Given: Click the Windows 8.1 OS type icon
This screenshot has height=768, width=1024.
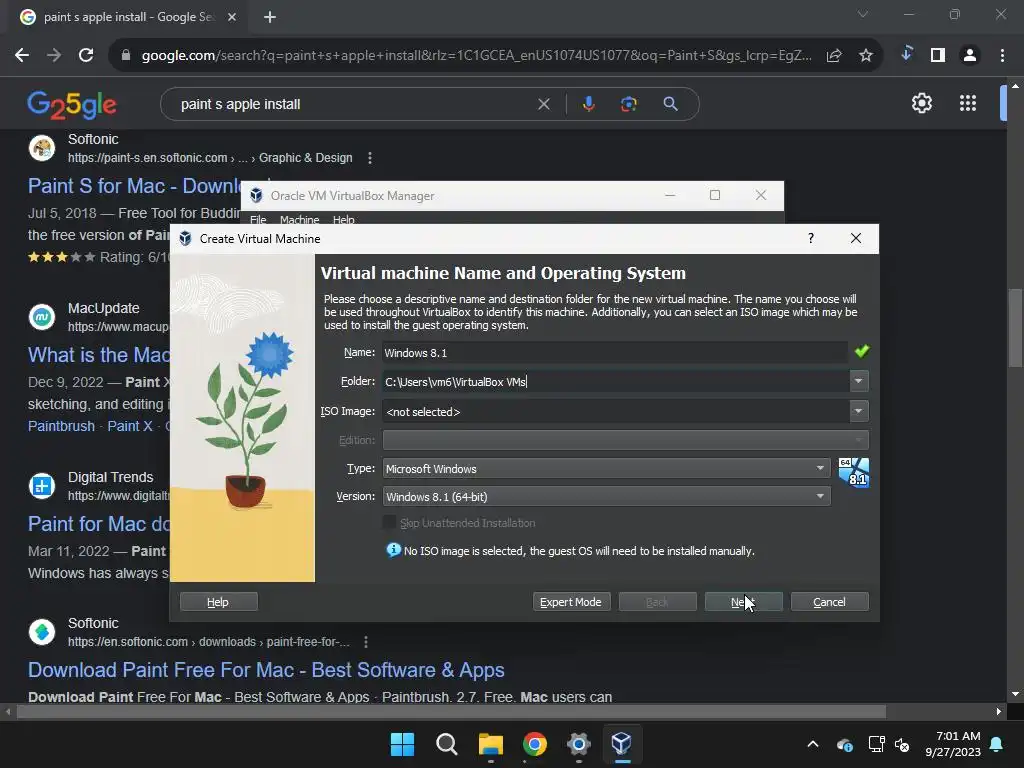Looking at the screenshot, I should pyautogui.click(x=854, y=473).
